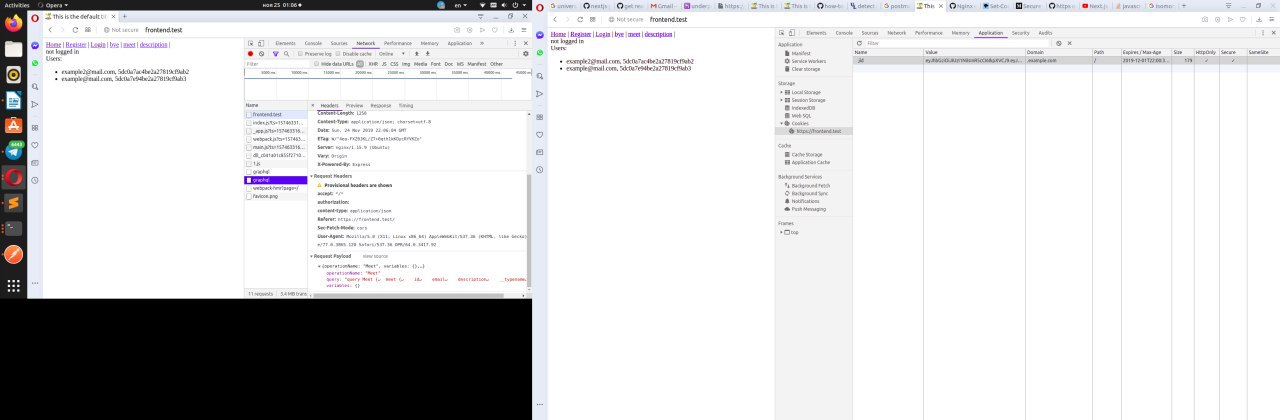
Task: Clear all cookies icon
Action: (1058, 43)
